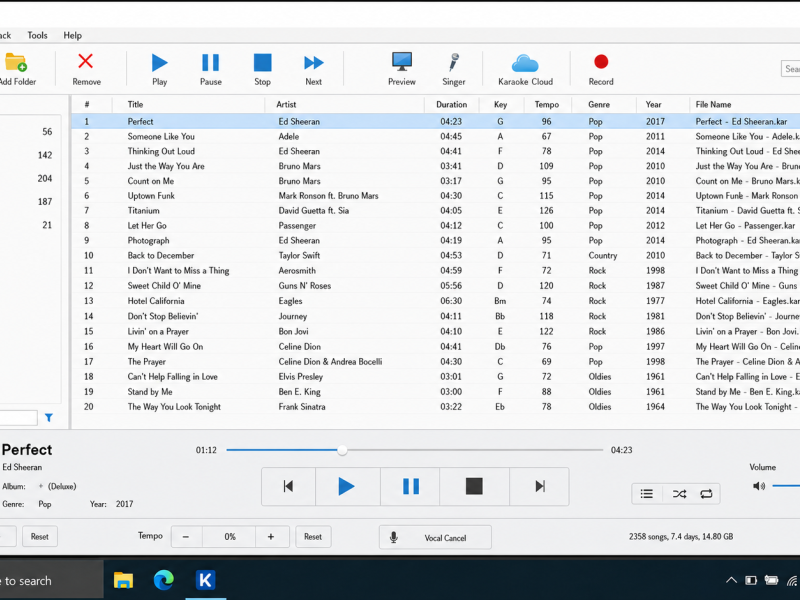This screenshot has width=800, height=600.
Task: Sort the list by Year column
Action: pyautogui.click(x=654, y=105)
